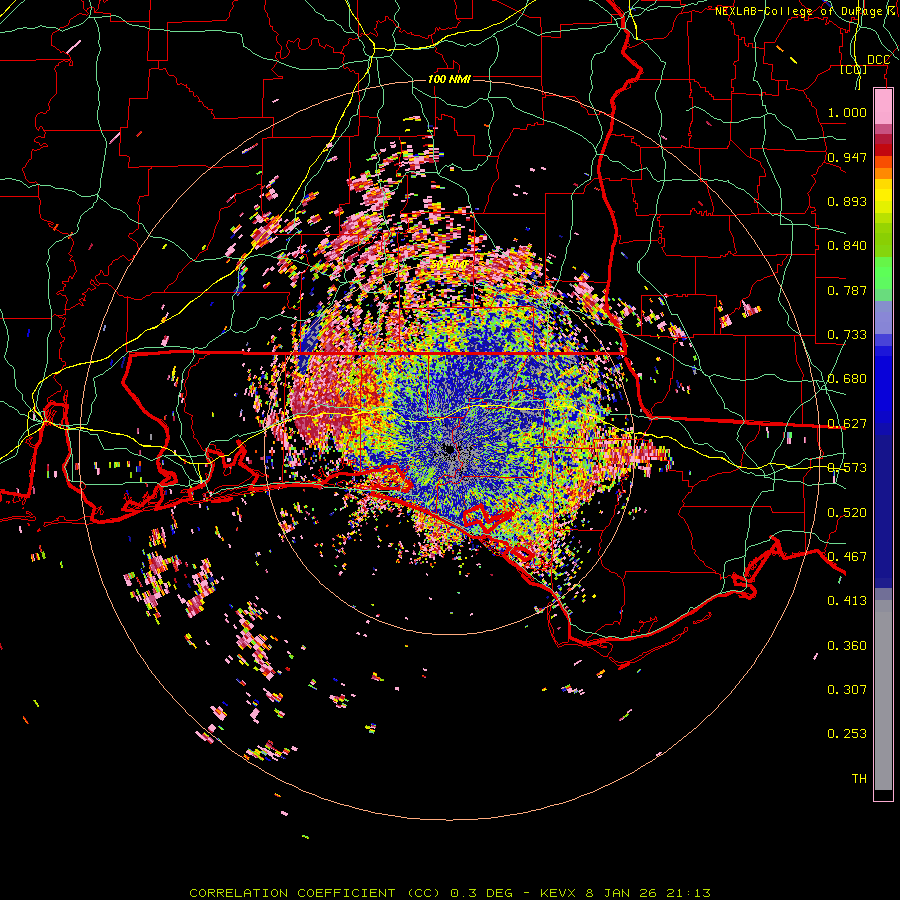Click the 0.3 DEG elevation text
Viewport: 900px width, 900px height.
pyautogui.click(x=481, y=893)
